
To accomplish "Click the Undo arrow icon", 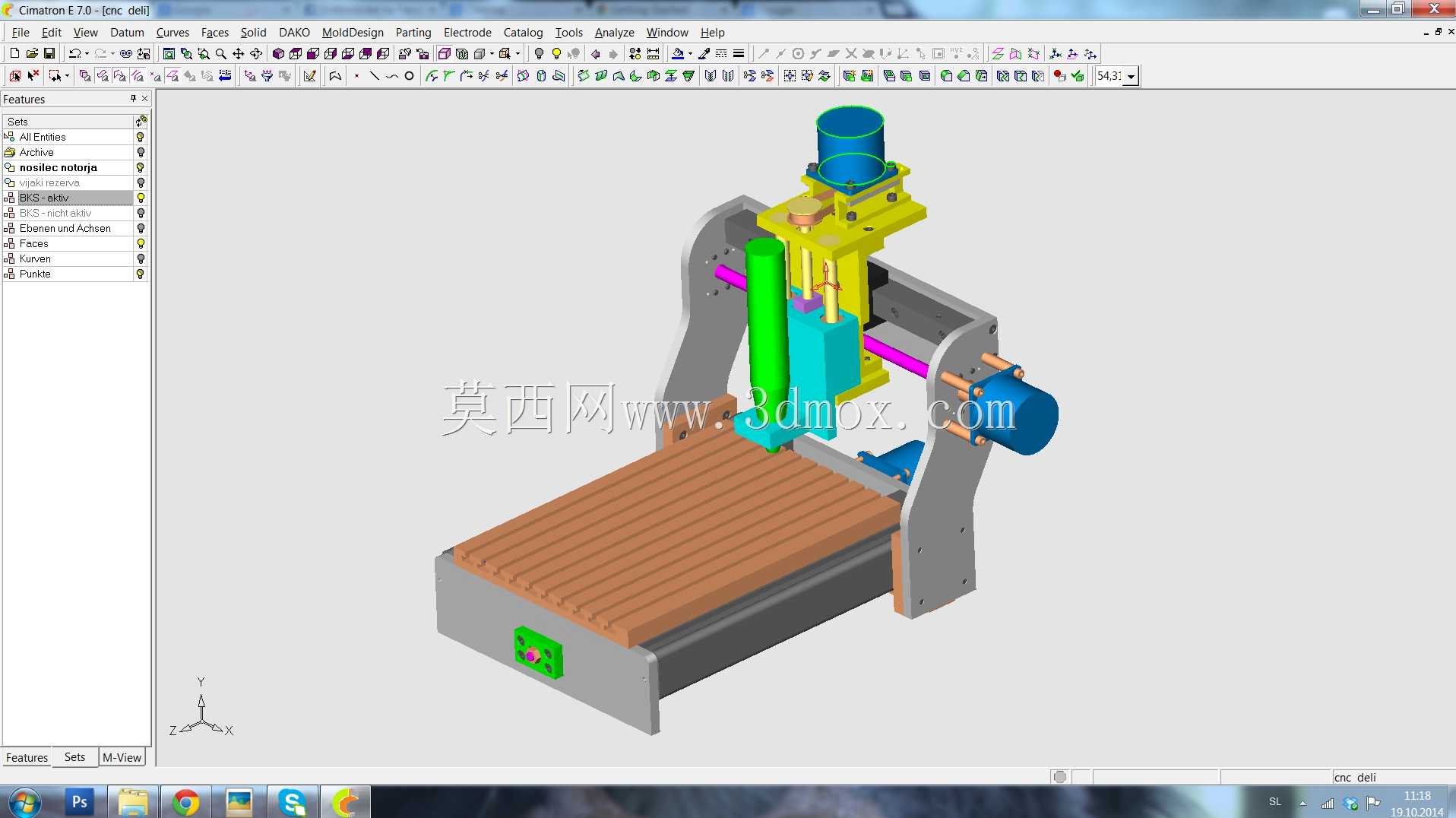I will pyautogui.click(x=74, y=53).
